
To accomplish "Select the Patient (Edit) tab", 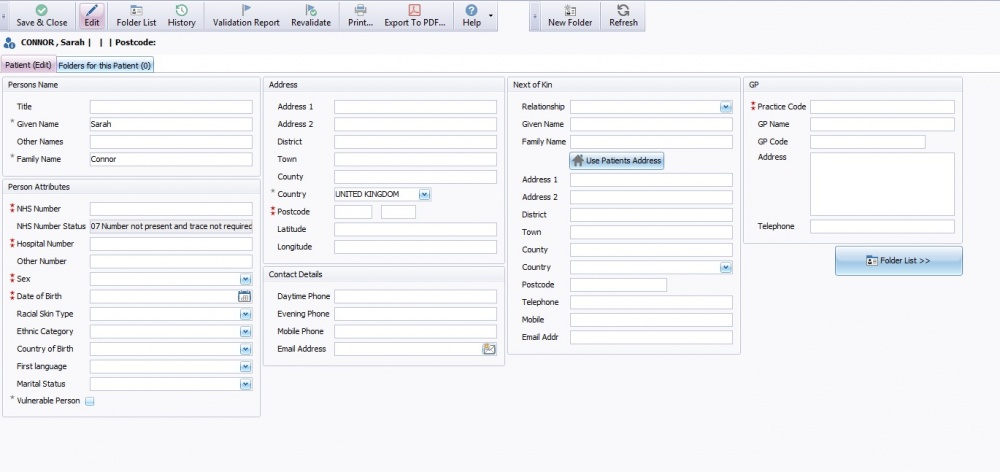I will [28, 65].
